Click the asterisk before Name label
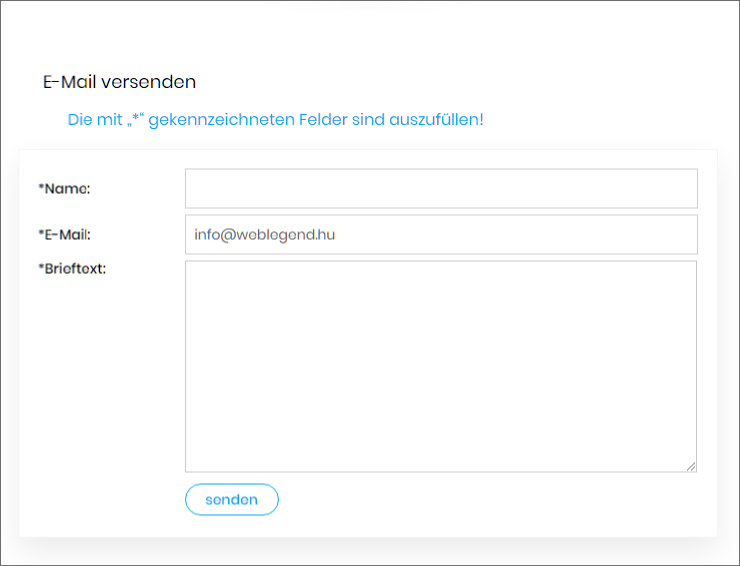Screen dimensions: 740x566 pos(41,187)
